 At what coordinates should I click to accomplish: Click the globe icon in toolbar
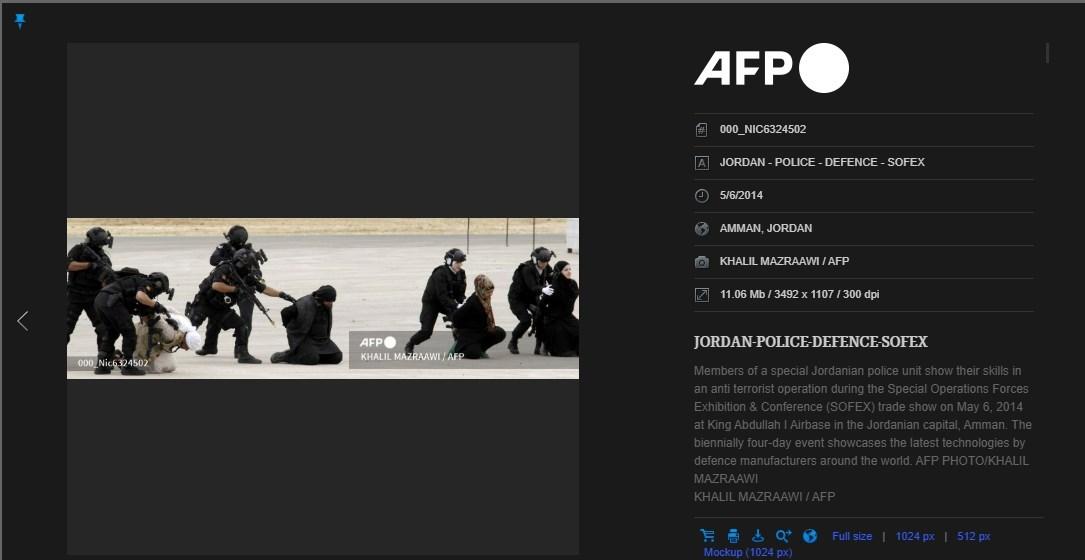click(x=810, y=536)
